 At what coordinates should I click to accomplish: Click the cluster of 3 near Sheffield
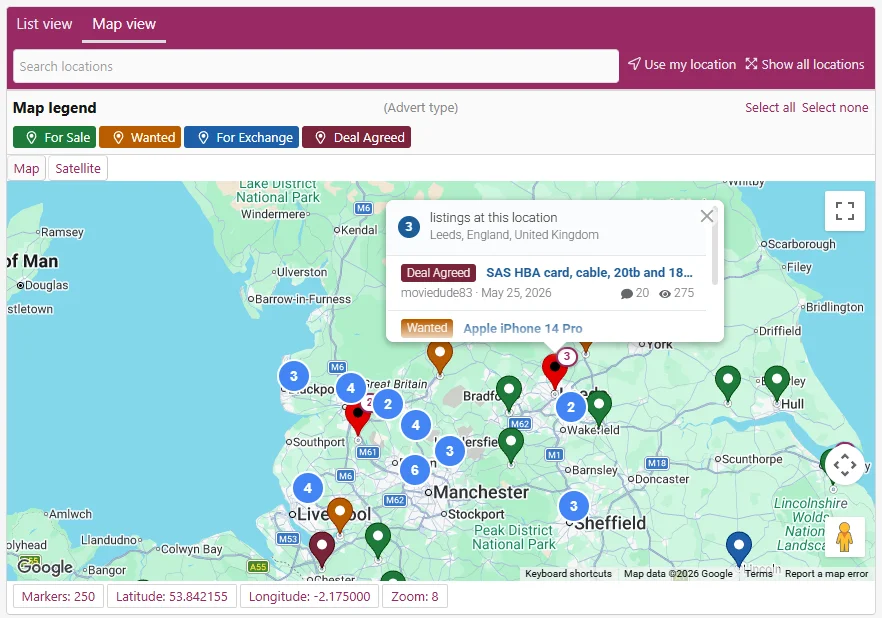574,506
